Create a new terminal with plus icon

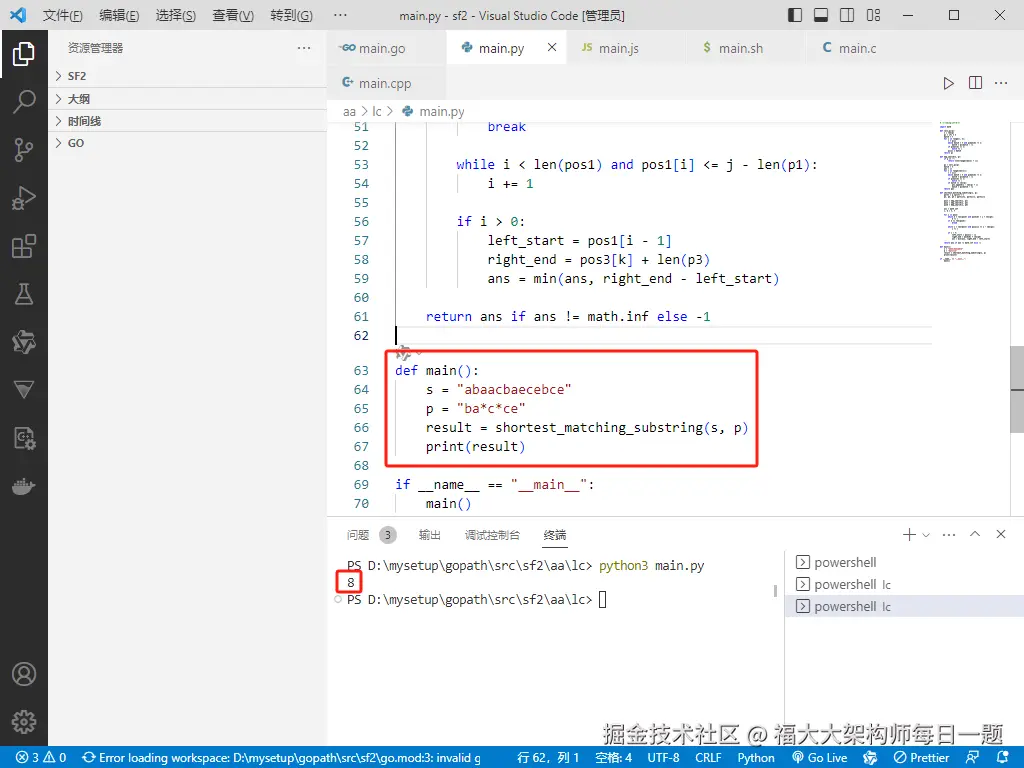908,535
